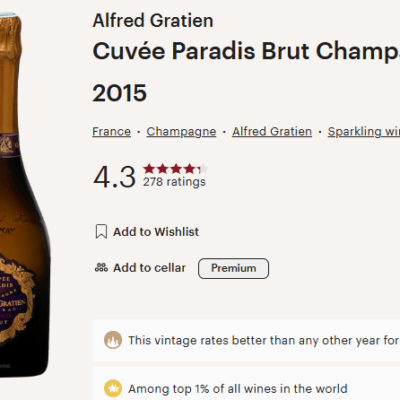This screenshot has height=400, width=400.
Task: Click the vintage rates better banner
Action: coord(246,340)
